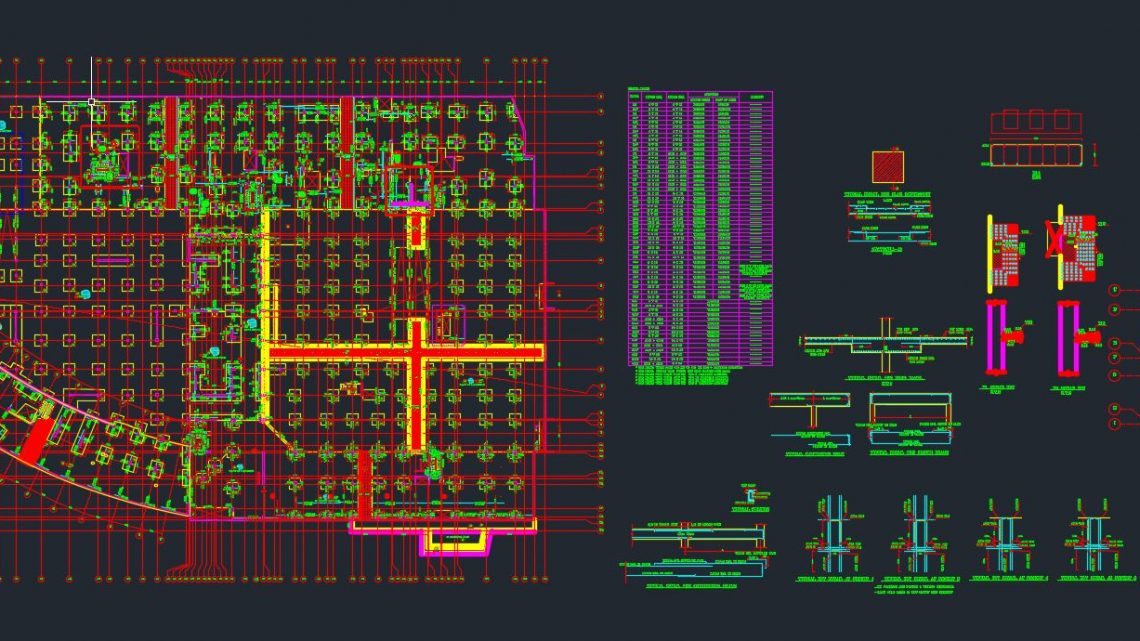This screenshot has width=1140, height=641.
Task: Select the T-shaped beam section detail
Action: click(x=810, y=411)
